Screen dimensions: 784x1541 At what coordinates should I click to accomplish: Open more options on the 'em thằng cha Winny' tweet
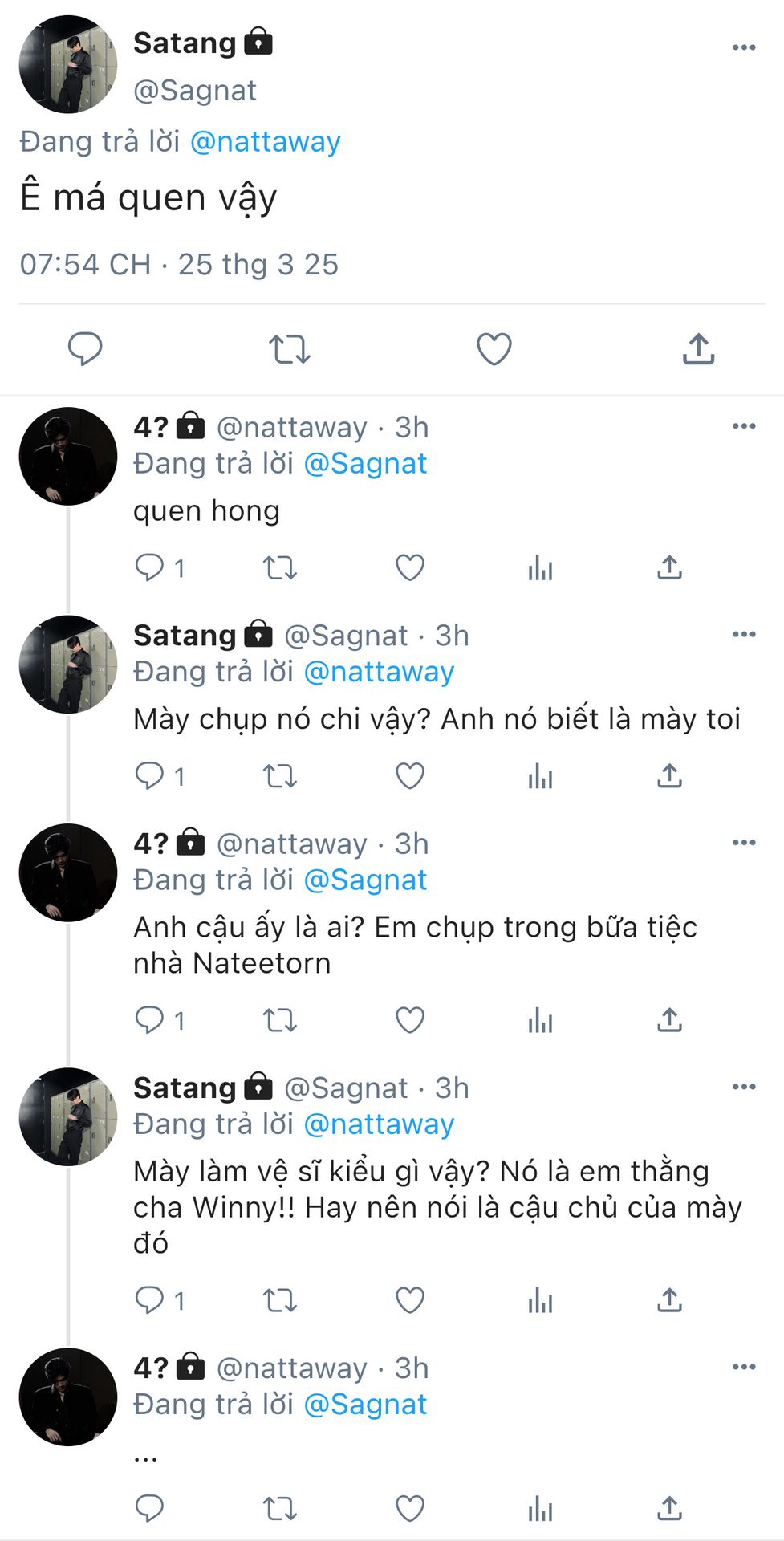(744, 1087)
